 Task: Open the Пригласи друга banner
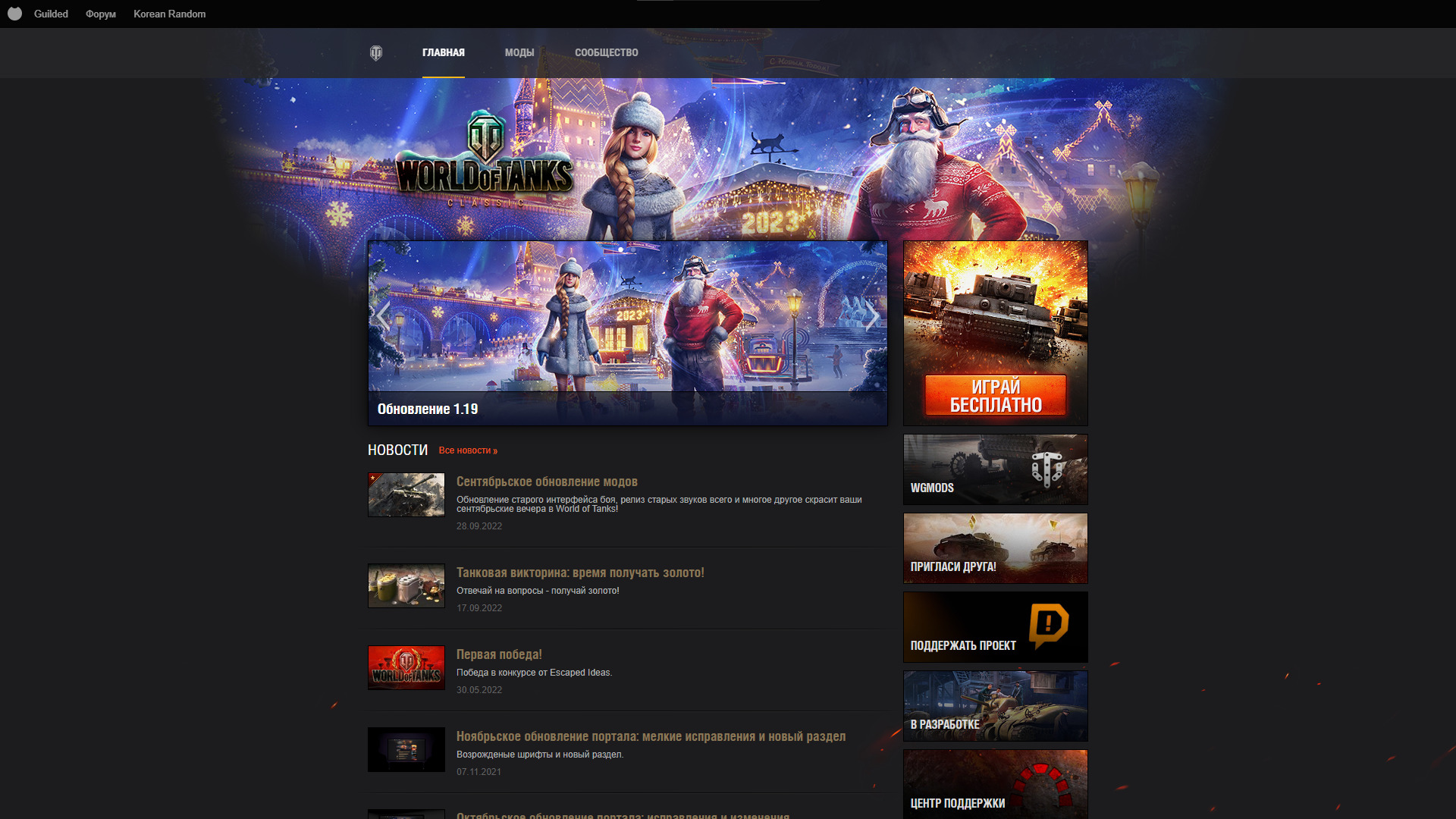pyautogui.click(x=995, y=548)
